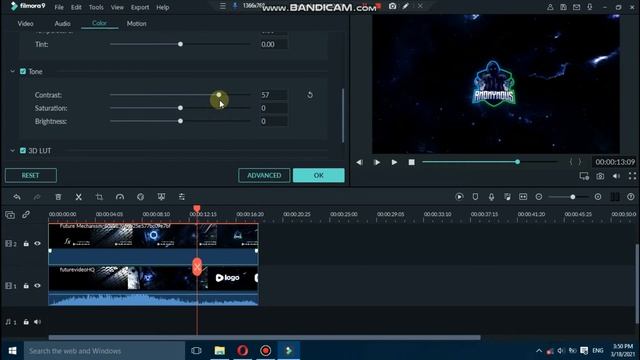Click the Windows Start button
640x360 pixels.
12,351
